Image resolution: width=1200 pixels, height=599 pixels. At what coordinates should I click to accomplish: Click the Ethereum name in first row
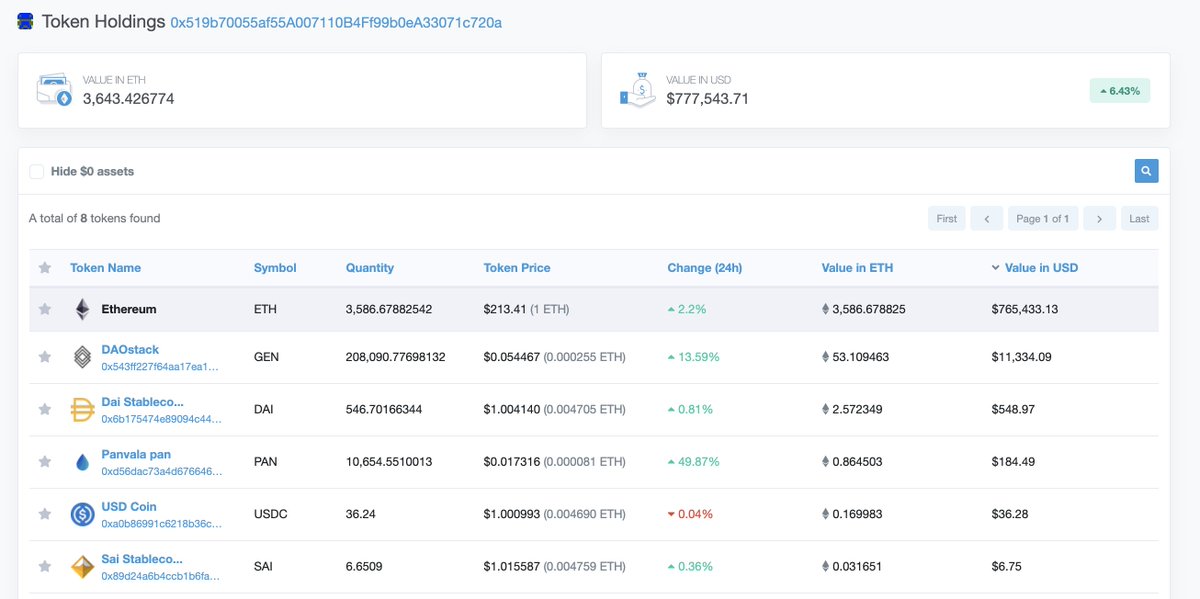pyautogui.click(x=129, y=309)
